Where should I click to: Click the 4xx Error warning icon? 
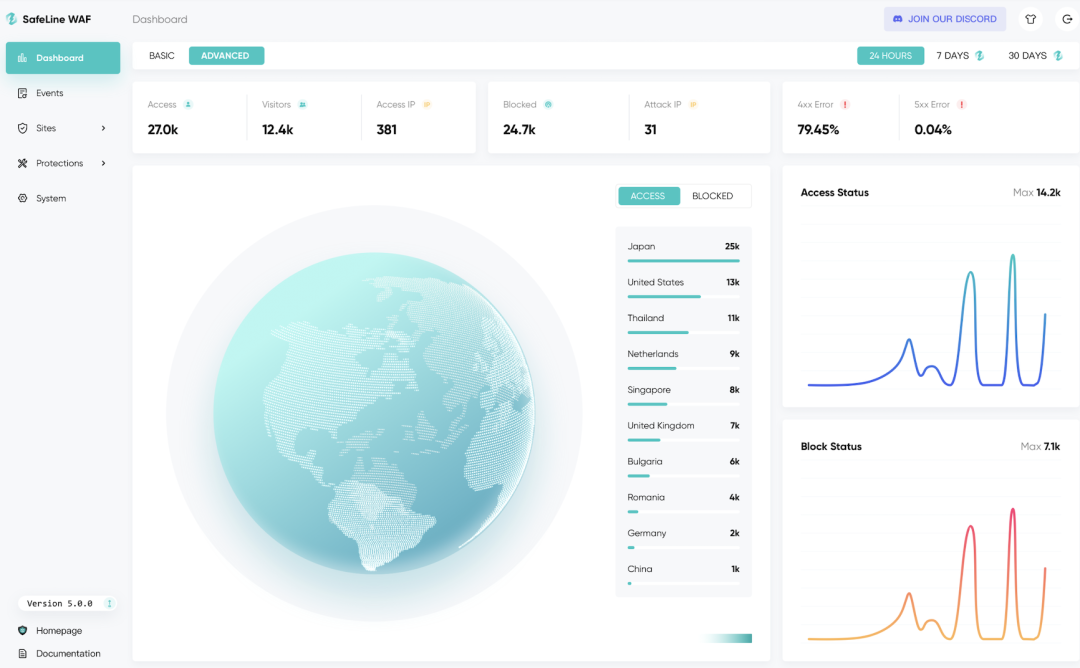pos(845,105)
